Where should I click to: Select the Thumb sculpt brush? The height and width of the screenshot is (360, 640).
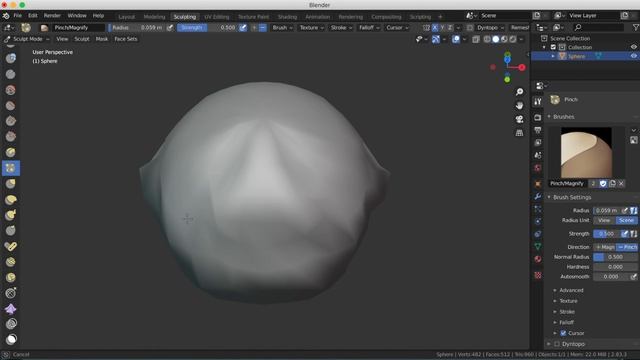pyautogui.click(x=11, y=230)
